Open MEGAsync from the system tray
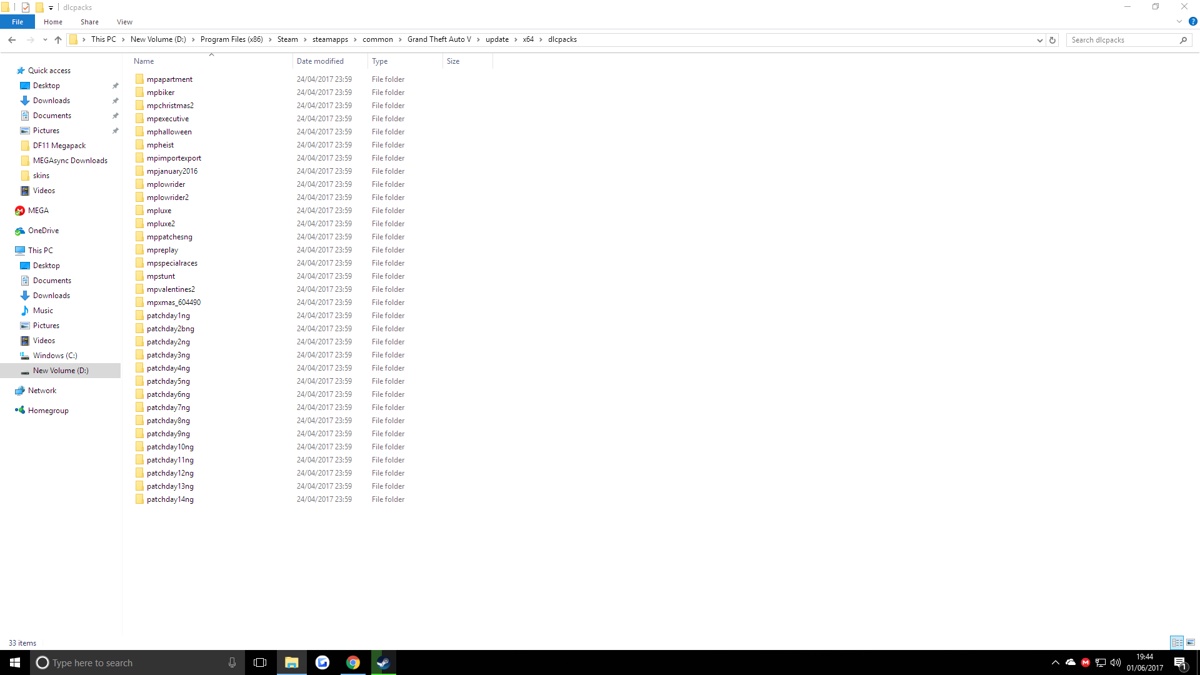1200x675 pixels. coord(1085,662)
